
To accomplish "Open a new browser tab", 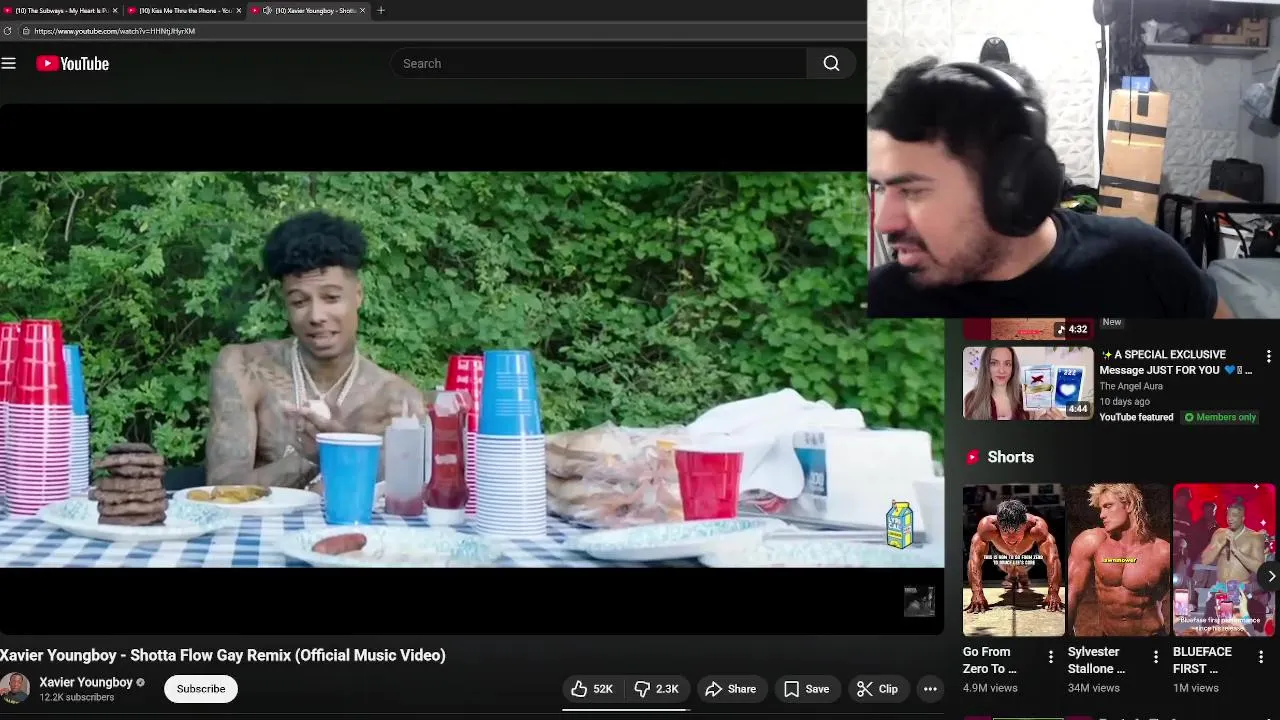I will (x=381, y=10).
